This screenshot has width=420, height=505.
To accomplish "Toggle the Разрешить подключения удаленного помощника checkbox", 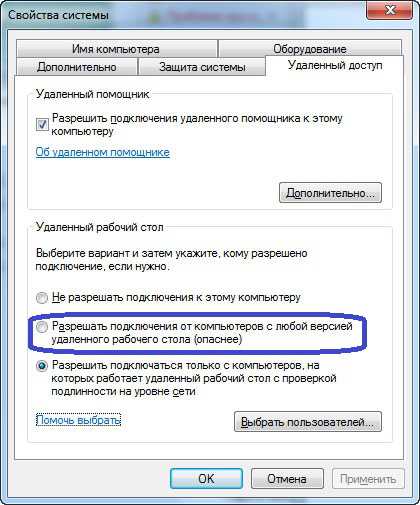I will pos(42,125).
